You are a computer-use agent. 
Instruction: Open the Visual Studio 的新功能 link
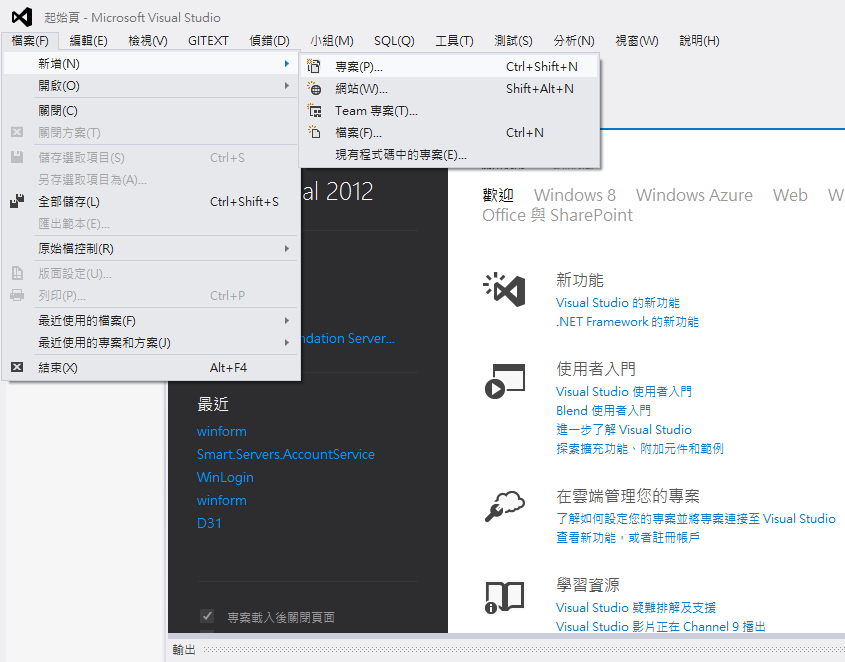tap(618, 302)
